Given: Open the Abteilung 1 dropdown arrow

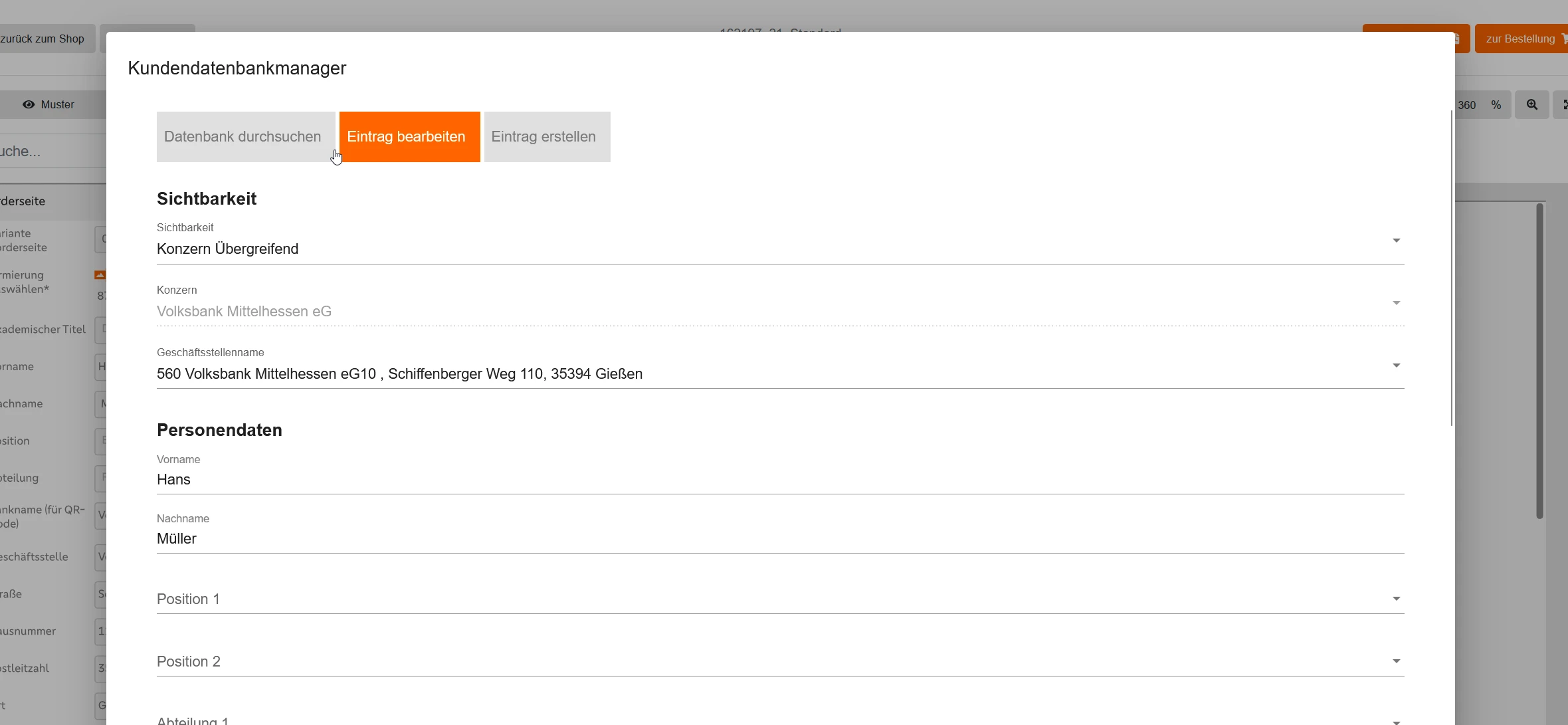Looking at the screenshot, I should [x=1396, y=721].
